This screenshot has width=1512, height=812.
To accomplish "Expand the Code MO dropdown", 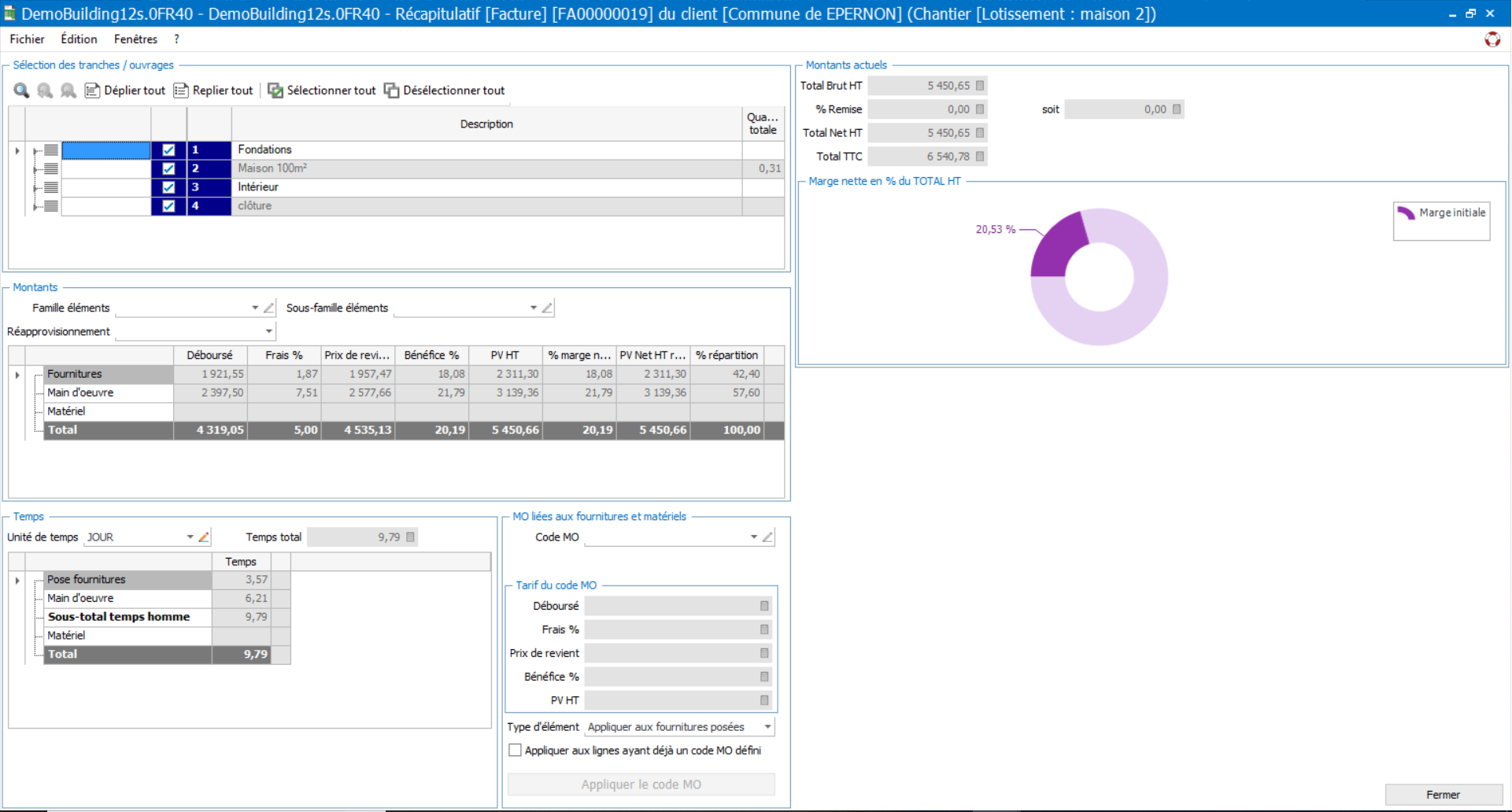I will (753, 537).
